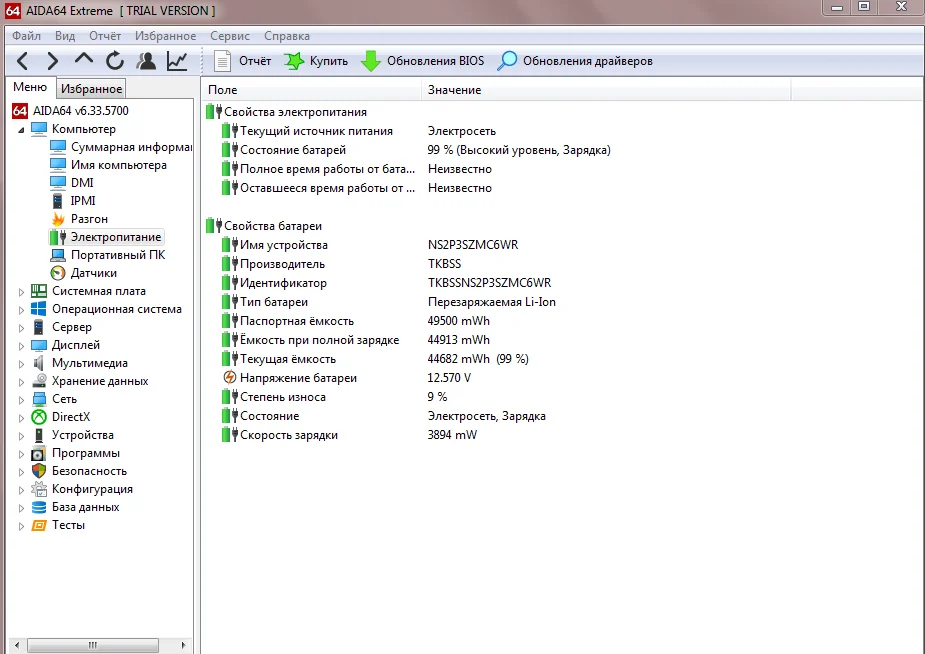
Task: Click the Мультимедиа speaker icon
Action: [39, 363]
